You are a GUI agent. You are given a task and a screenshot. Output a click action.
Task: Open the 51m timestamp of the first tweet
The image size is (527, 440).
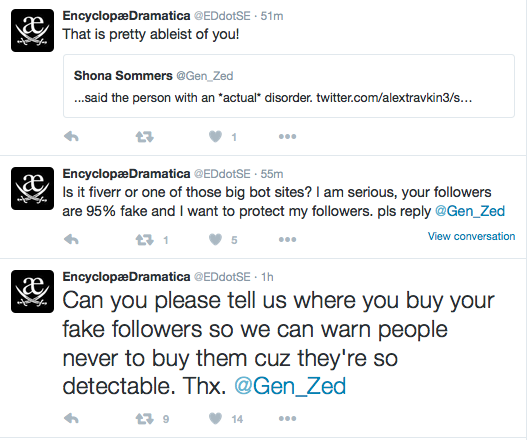pyautogui.click(x=272, y=16)
